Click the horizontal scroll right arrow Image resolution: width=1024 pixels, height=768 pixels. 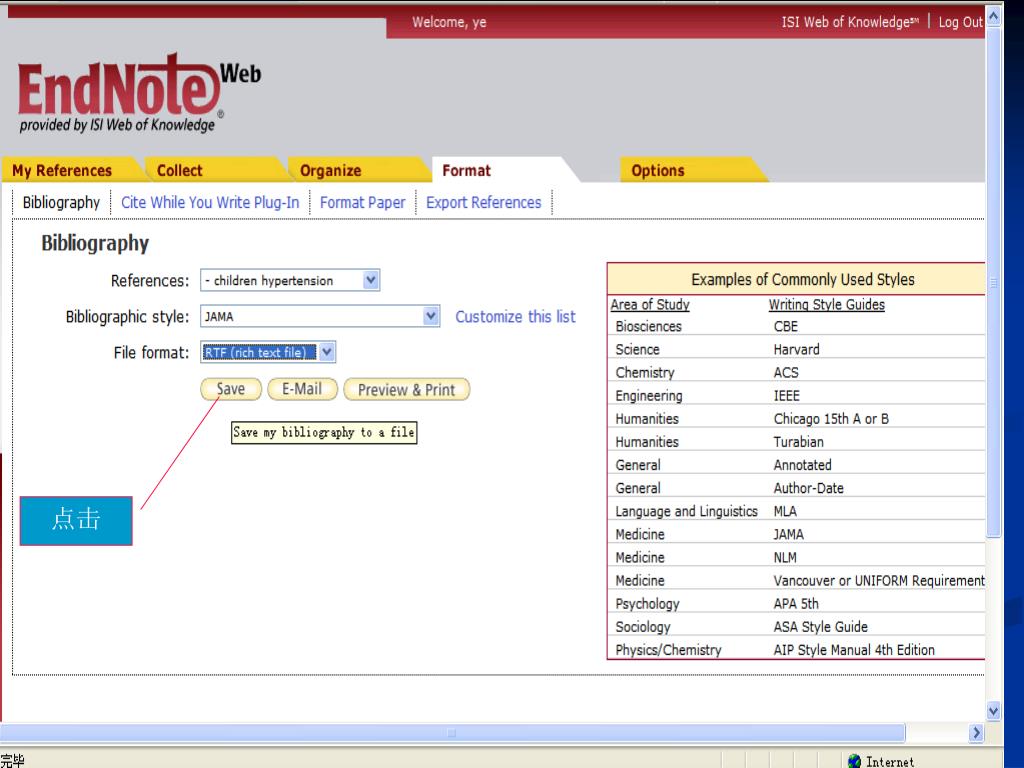pos(976,733)
